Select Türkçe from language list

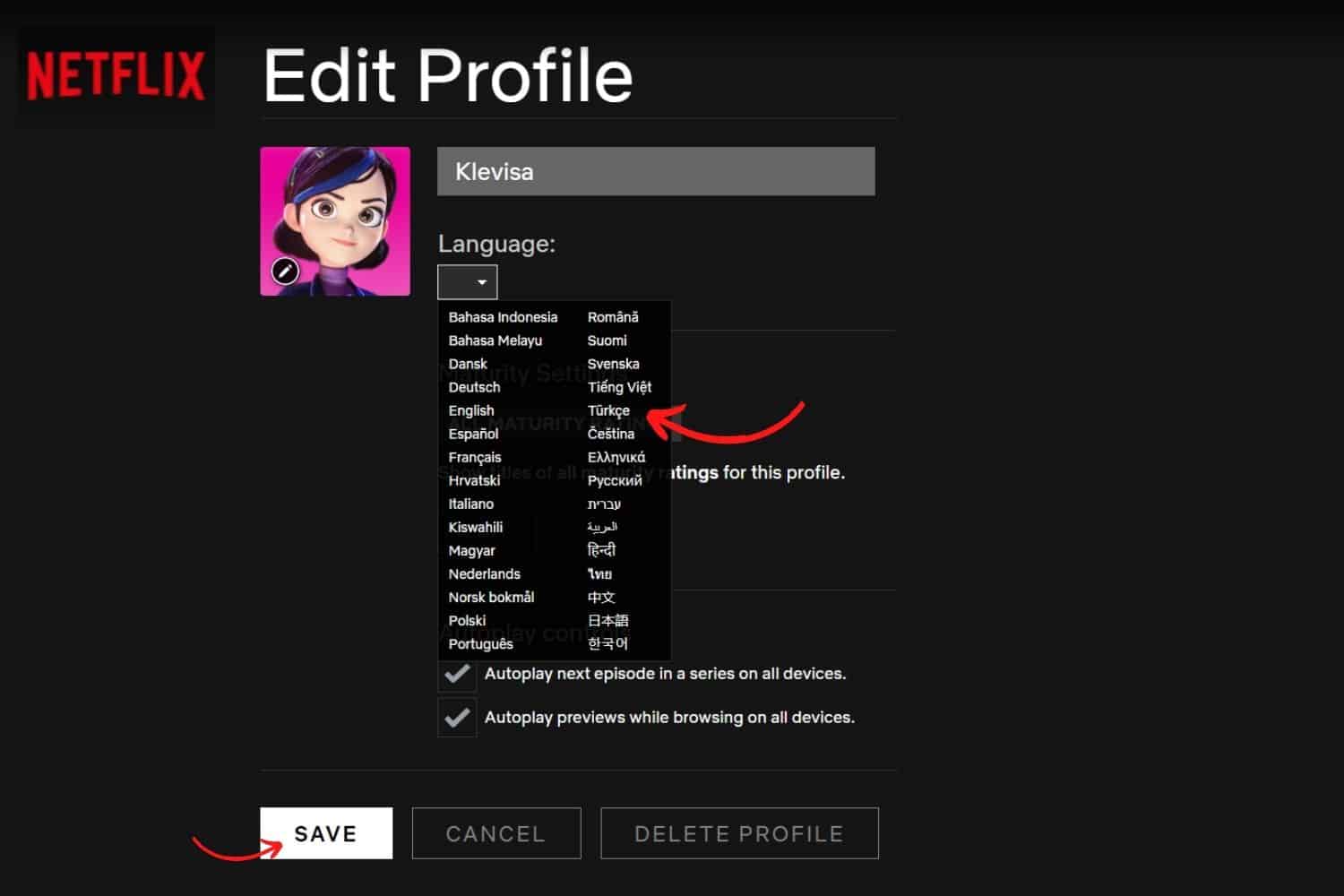[608, 410]
